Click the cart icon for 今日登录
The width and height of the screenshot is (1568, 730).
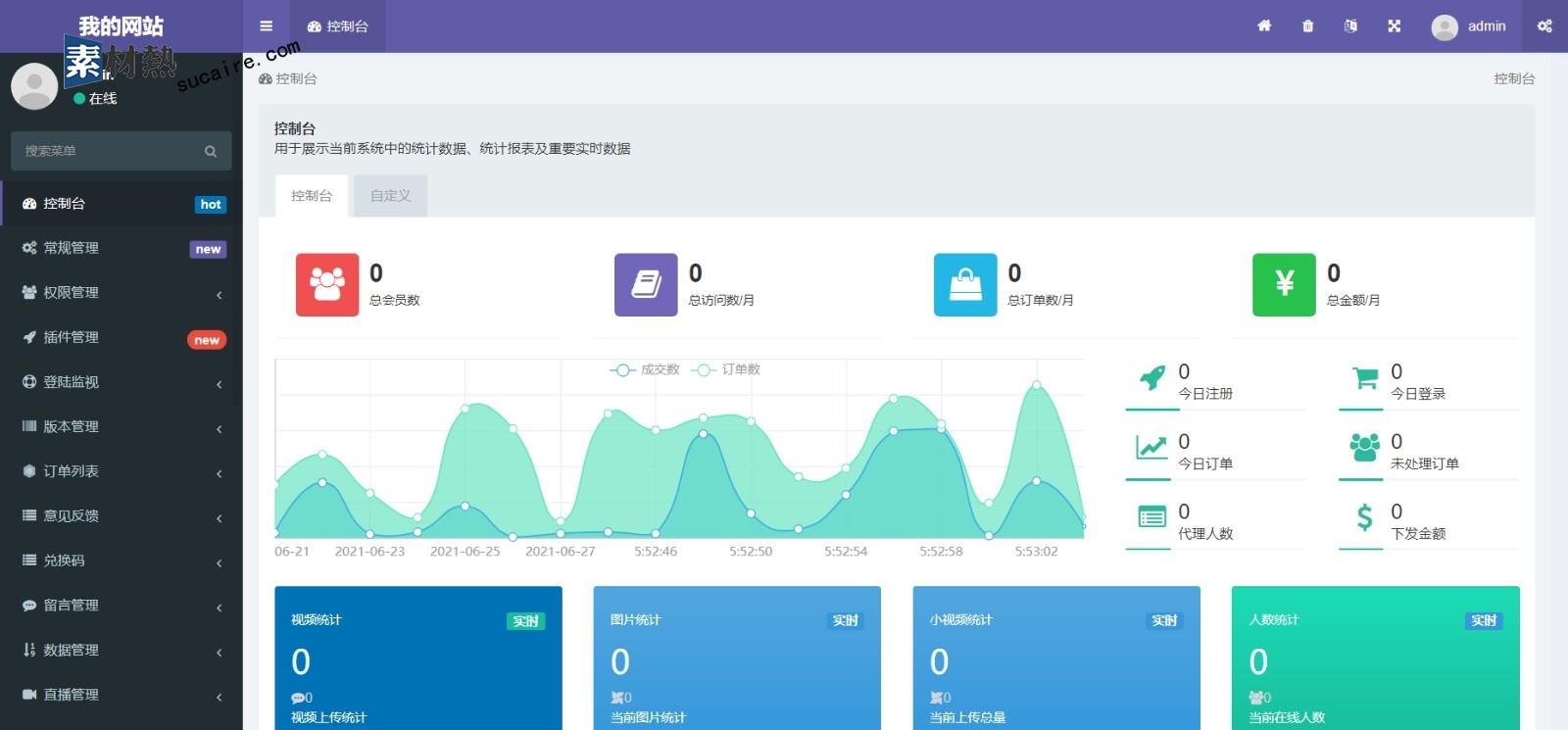1364,377
